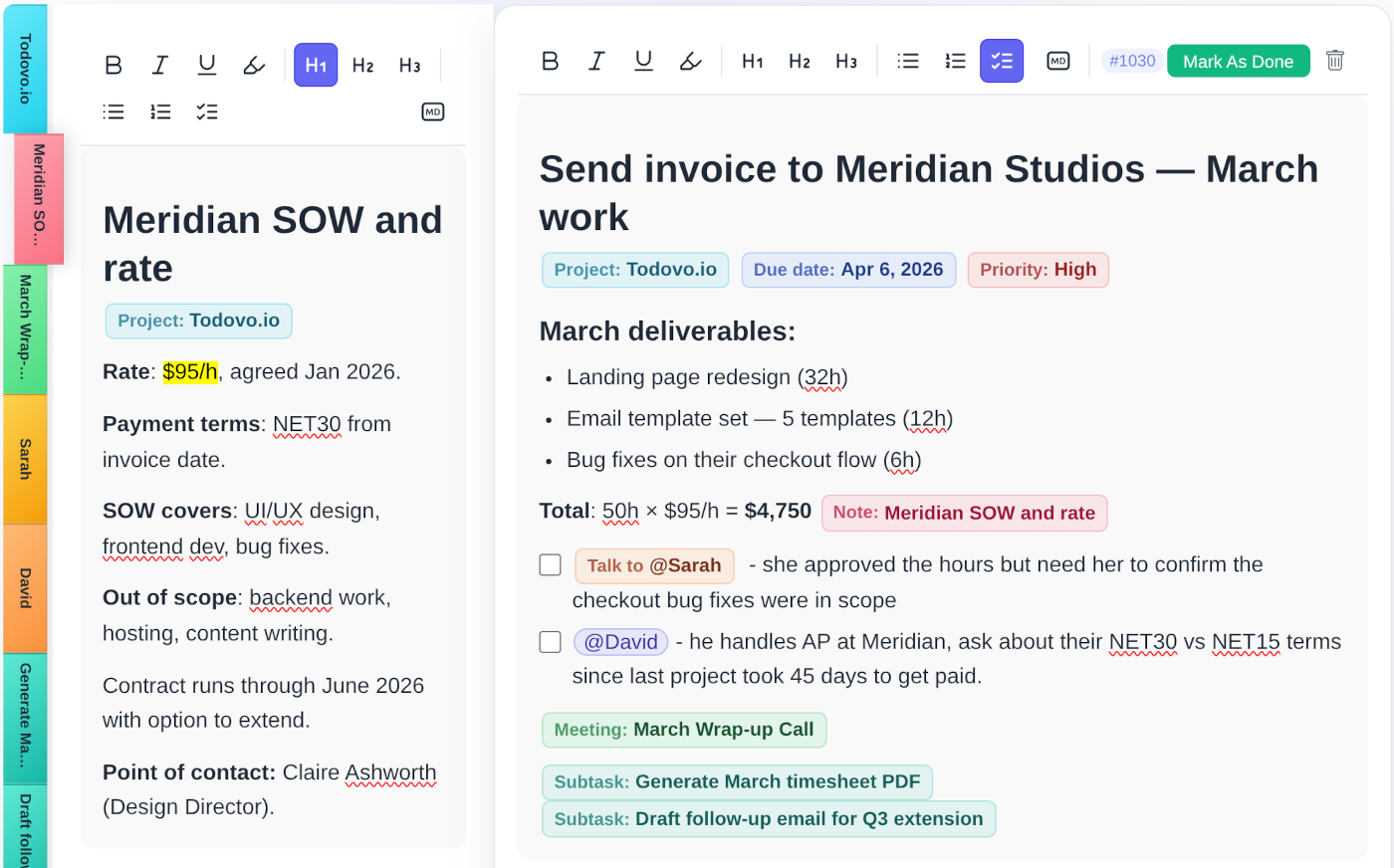Apply H1 heading in task editor toolbar

[x=753, y=61]
